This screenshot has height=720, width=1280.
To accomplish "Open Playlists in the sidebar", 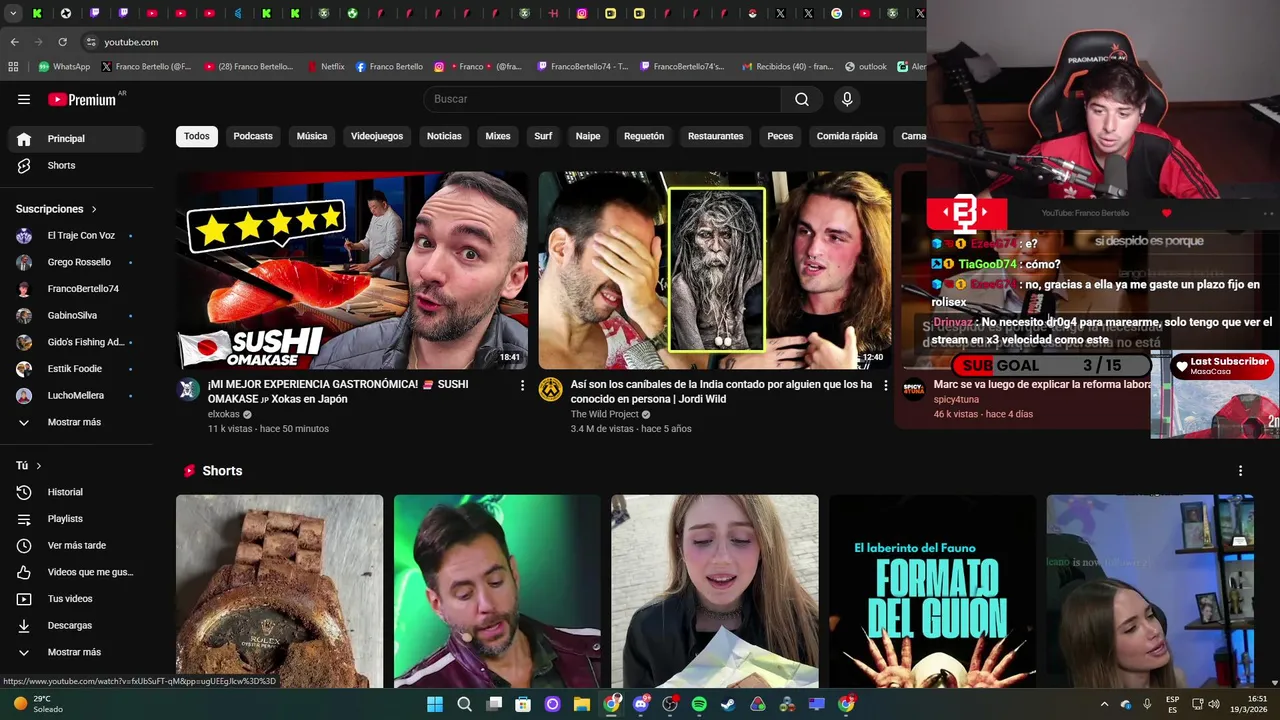I will pos(76,519).
